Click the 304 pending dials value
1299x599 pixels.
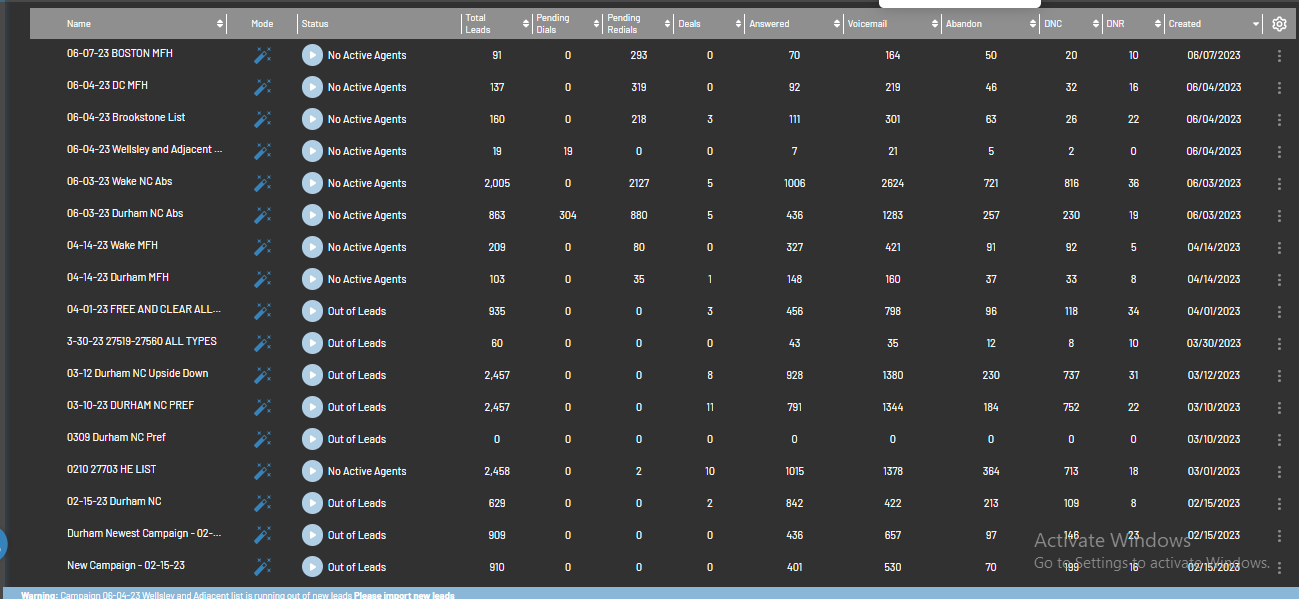click(x=568, y=215)
